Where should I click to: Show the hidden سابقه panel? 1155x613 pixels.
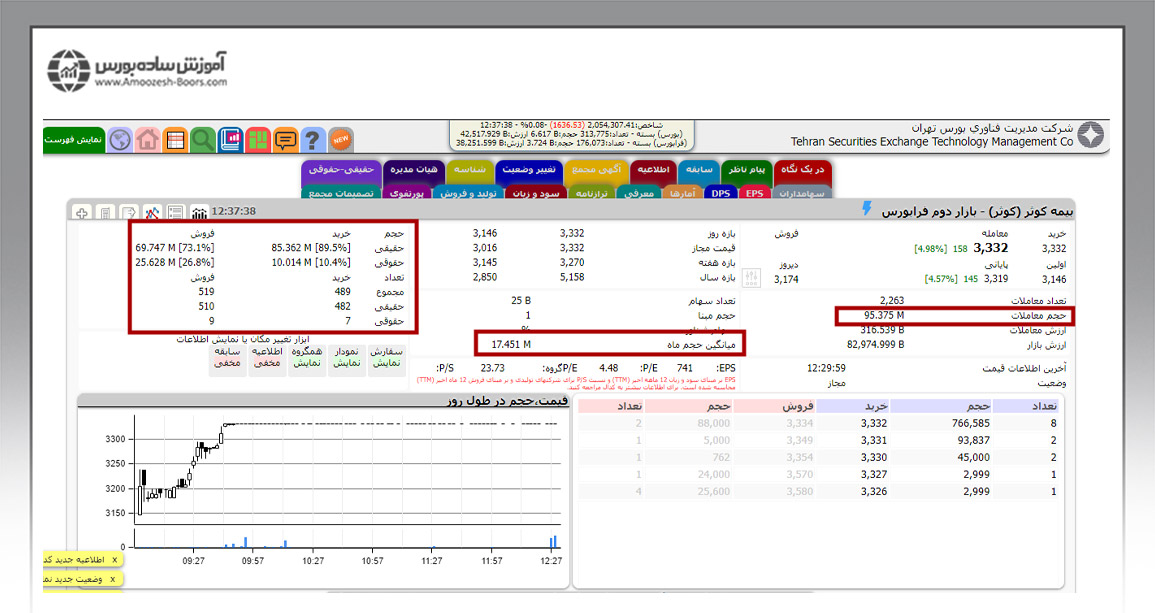(x=228, y=358)
